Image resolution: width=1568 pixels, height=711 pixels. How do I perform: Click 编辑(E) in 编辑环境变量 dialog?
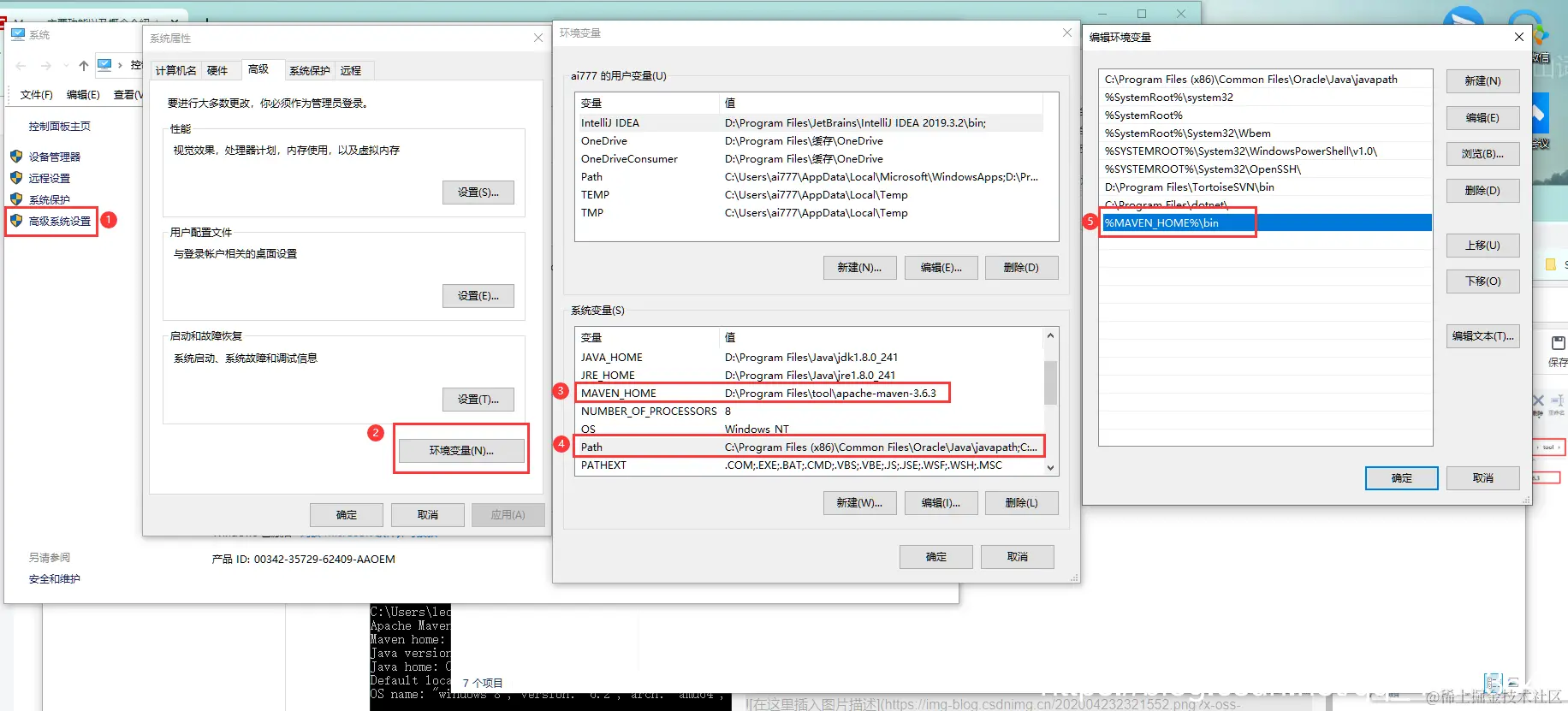(1482, 118)
